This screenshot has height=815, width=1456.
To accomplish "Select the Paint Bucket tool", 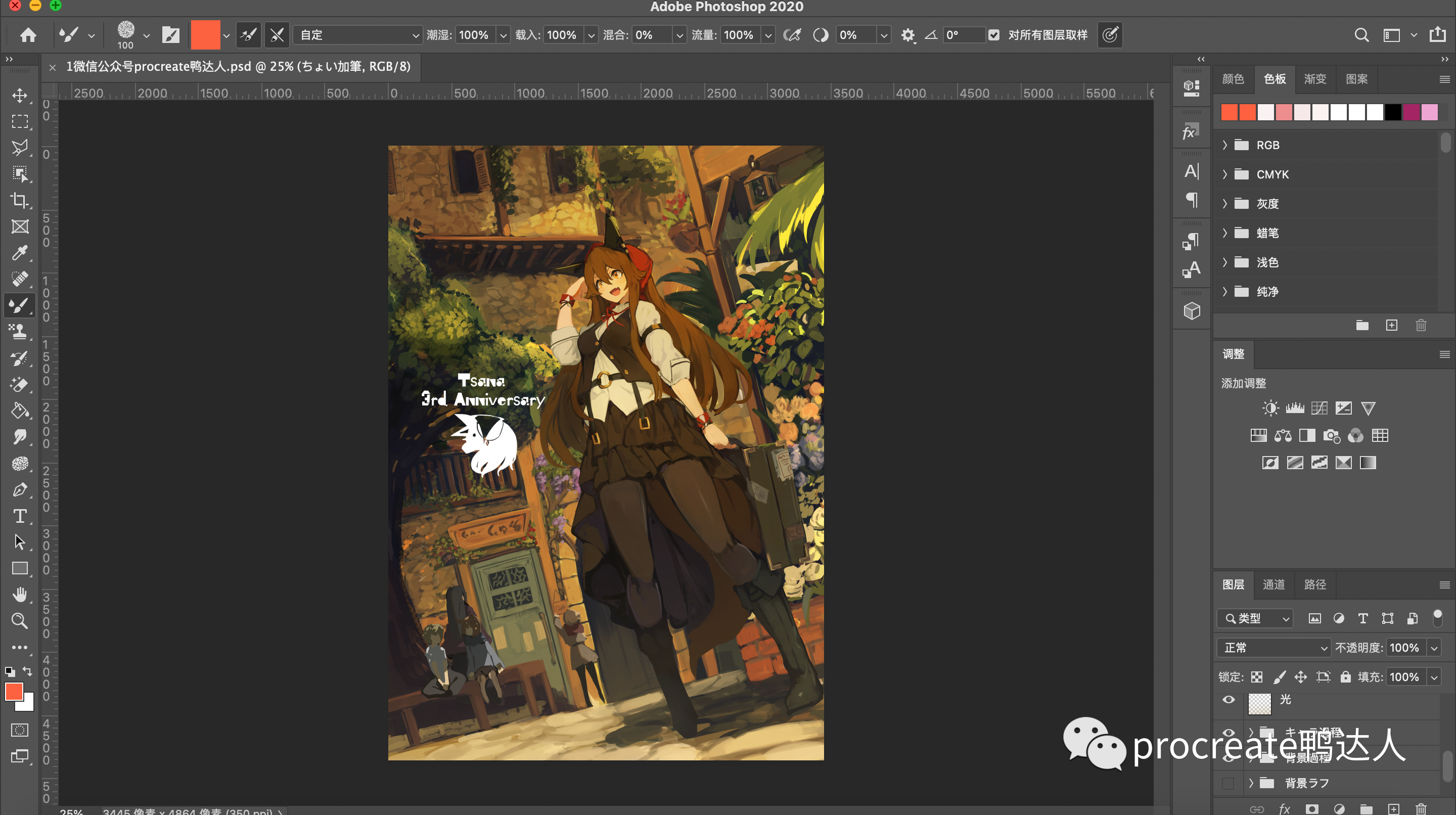I will tap(20, 411).
